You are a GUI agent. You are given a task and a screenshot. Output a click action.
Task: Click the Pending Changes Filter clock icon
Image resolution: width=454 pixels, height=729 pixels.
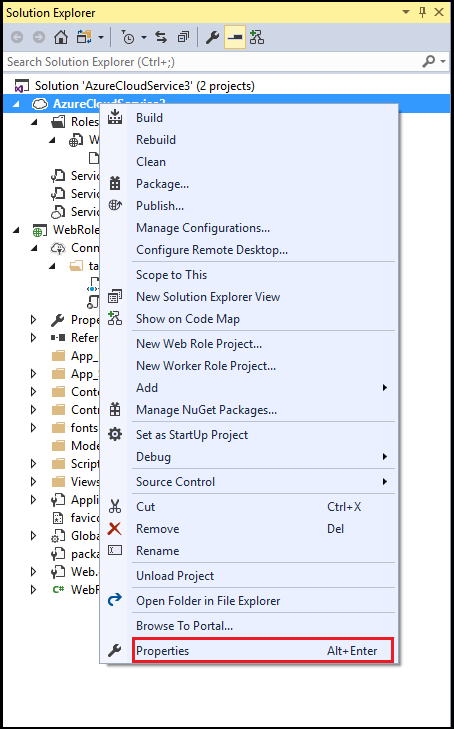tap(128, 37)
